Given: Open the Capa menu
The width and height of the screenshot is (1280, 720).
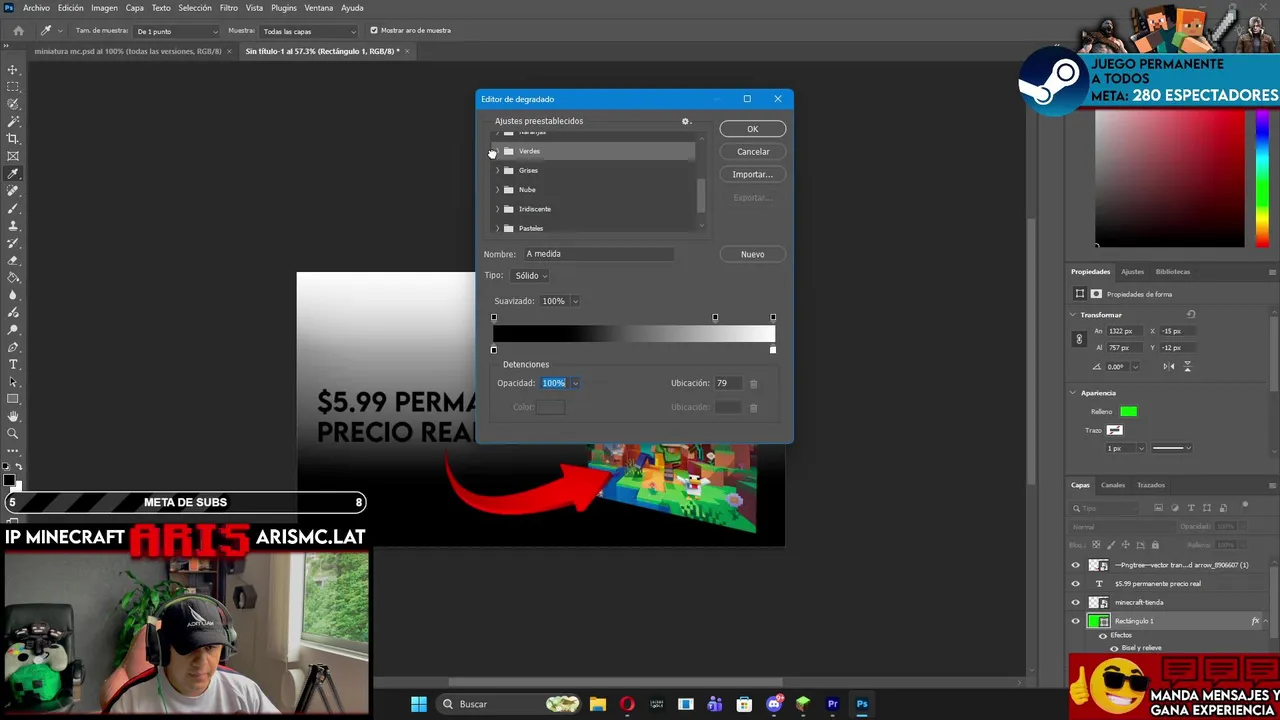Looking at the screenshot, I should [134, 8].
